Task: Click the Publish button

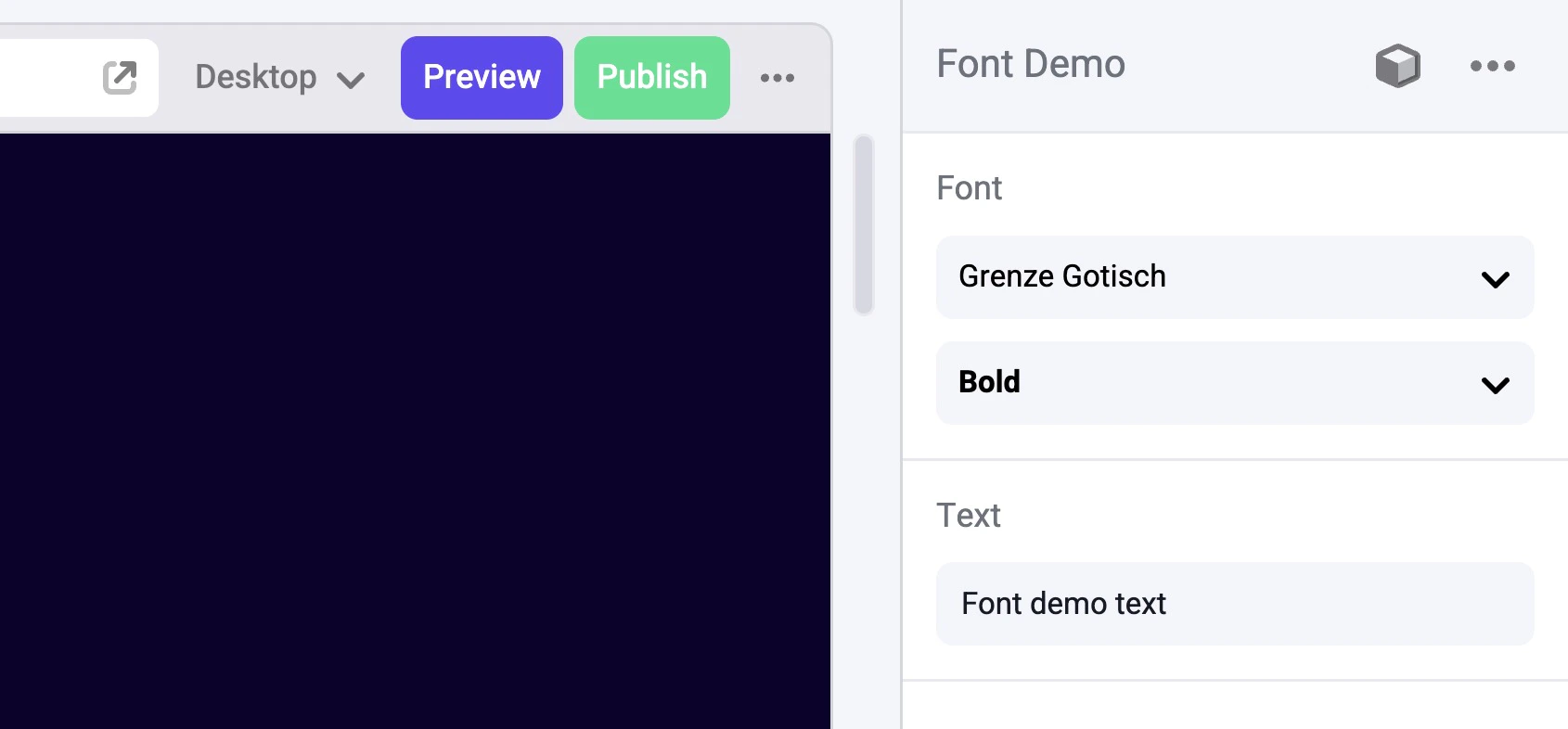Action: [x=652, y=78]
